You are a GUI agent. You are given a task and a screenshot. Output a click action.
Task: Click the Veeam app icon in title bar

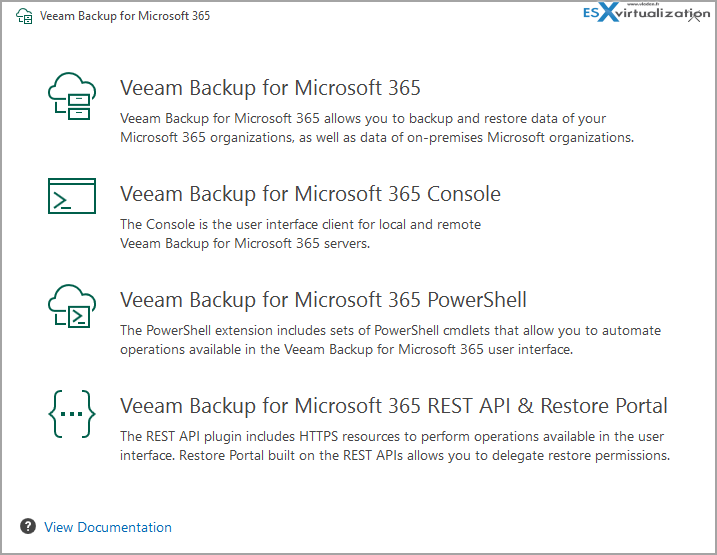(x=24, y=16)
